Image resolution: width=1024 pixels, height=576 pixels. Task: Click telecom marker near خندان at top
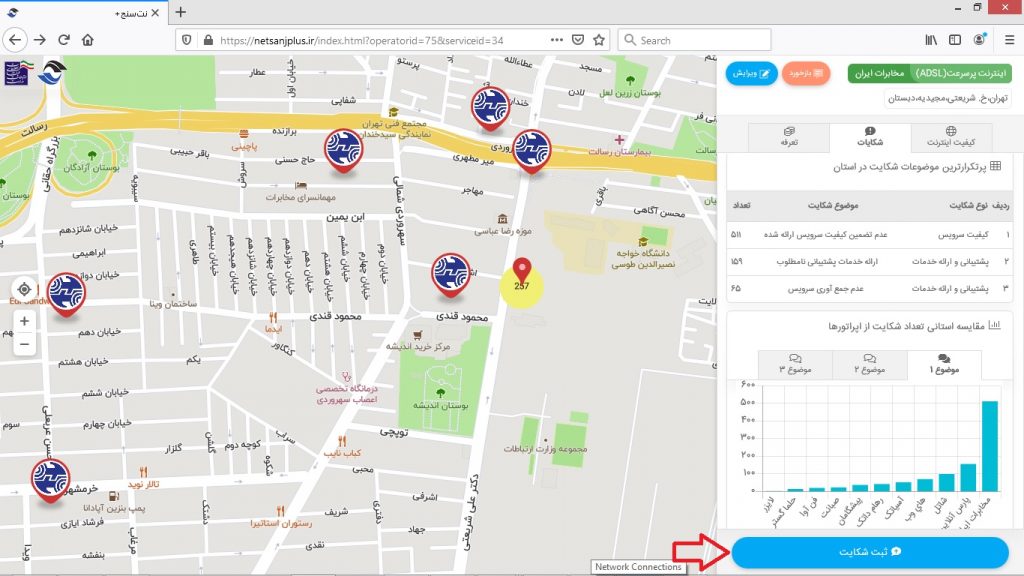pos(490,107)
